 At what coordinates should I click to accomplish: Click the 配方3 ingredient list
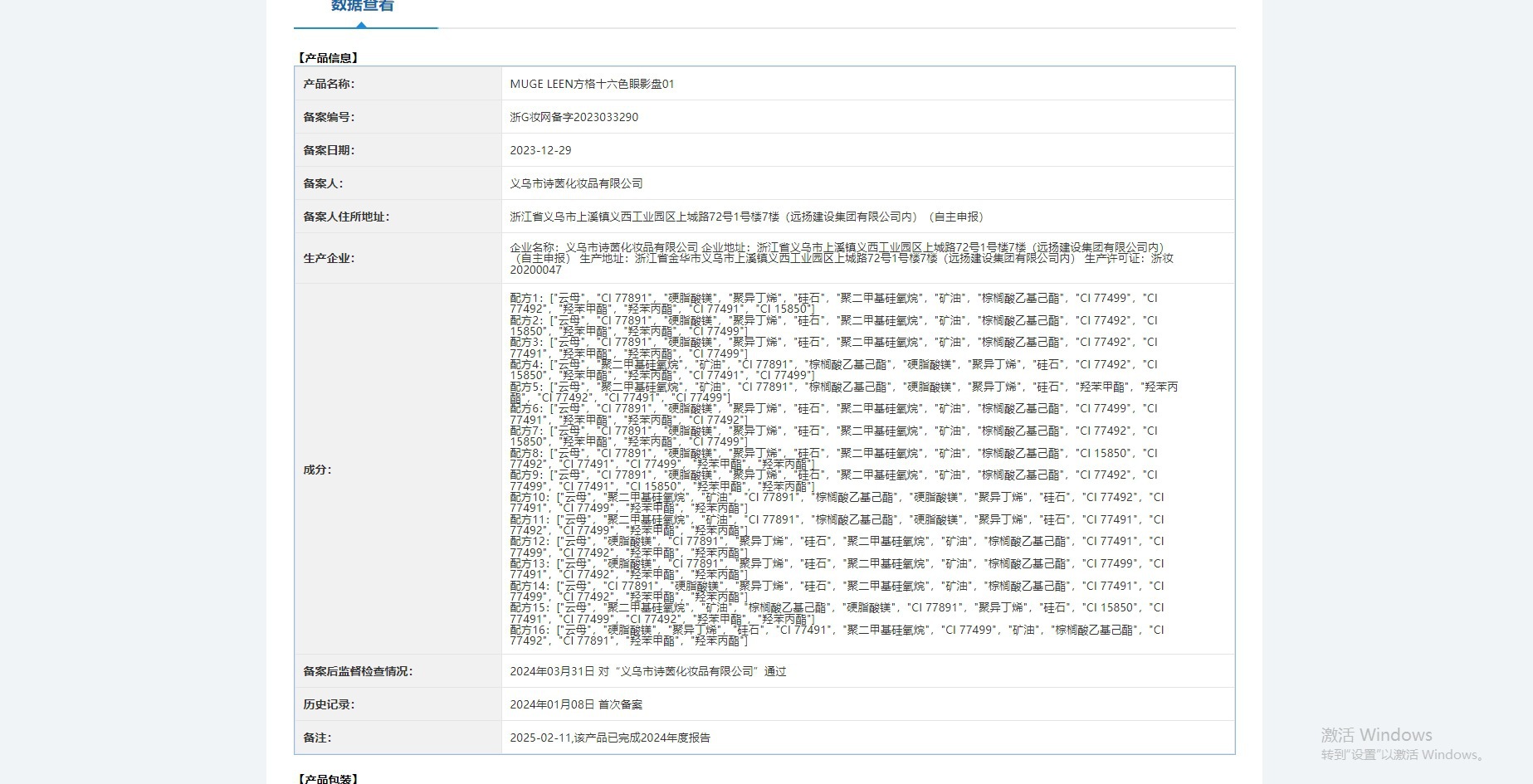(x=833, y=348)
